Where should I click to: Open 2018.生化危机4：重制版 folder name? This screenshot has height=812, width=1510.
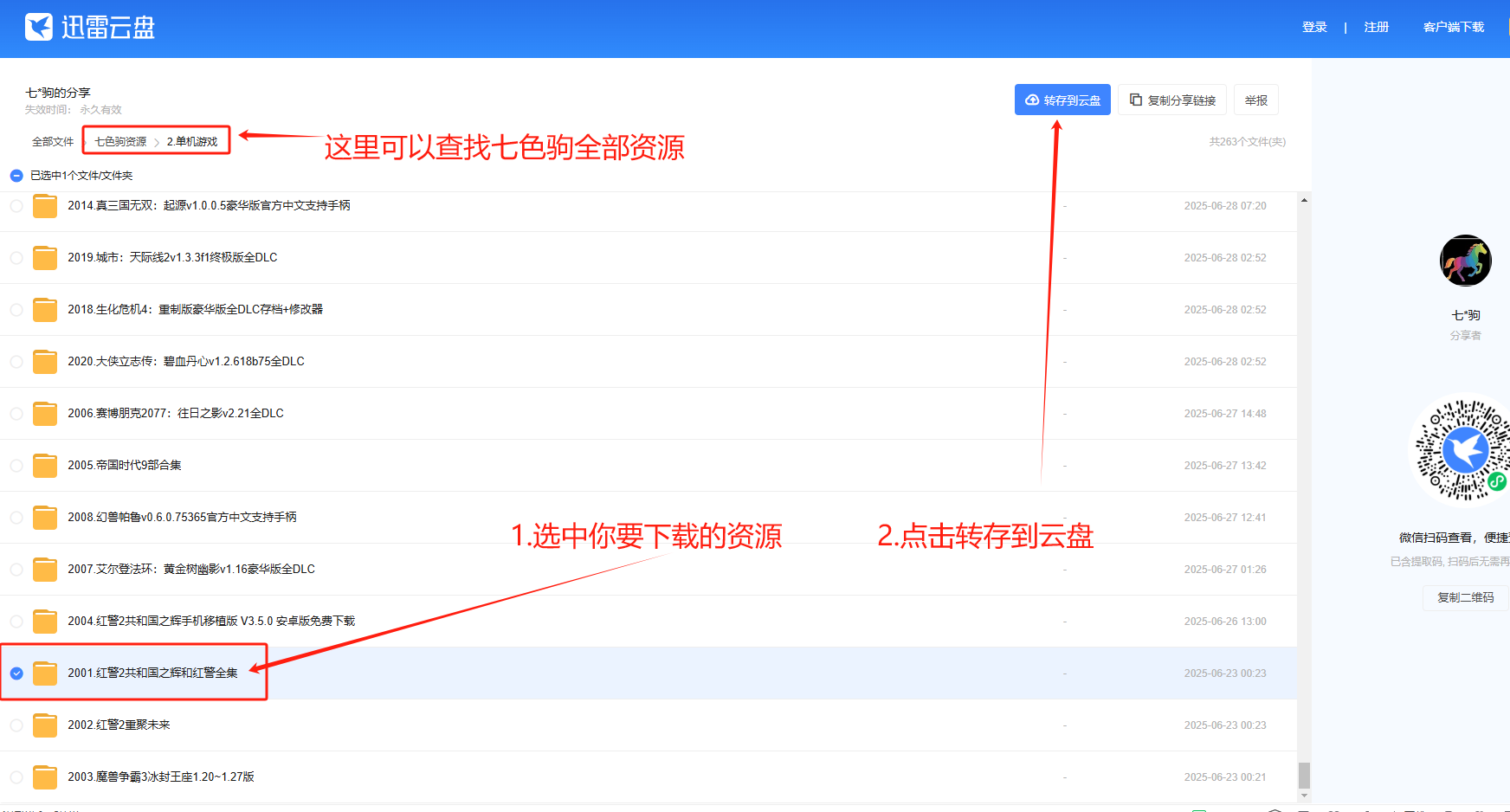tap(195, 310)
